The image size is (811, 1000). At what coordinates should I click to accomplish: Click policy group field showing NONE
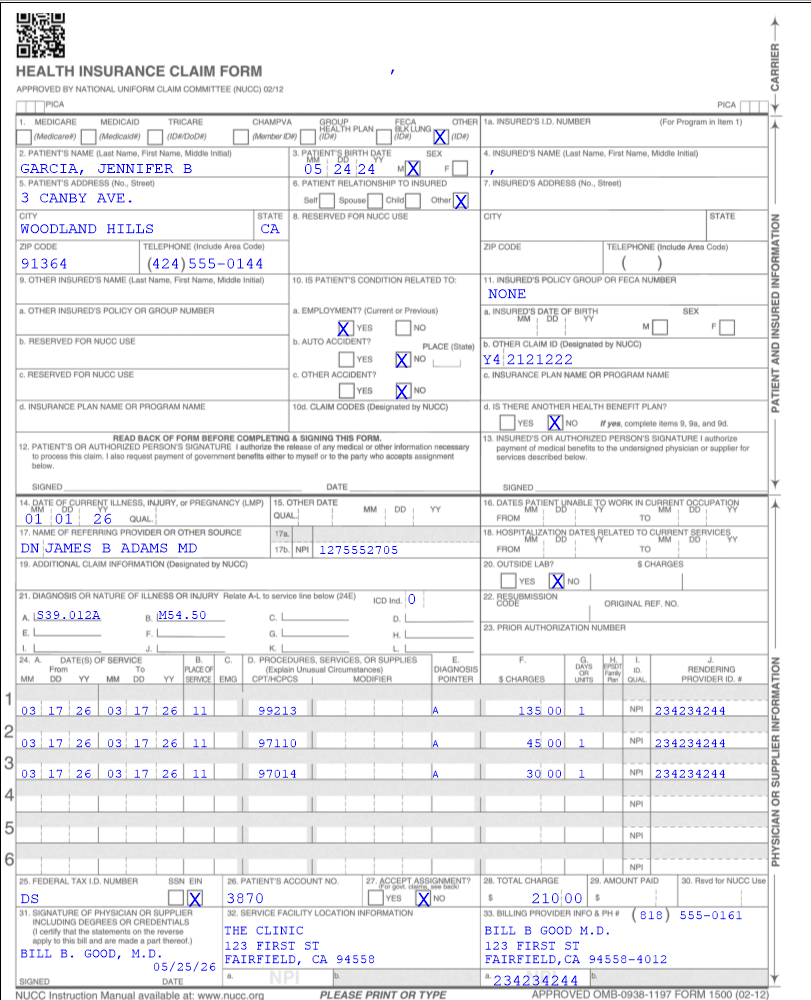click(507, 294)
